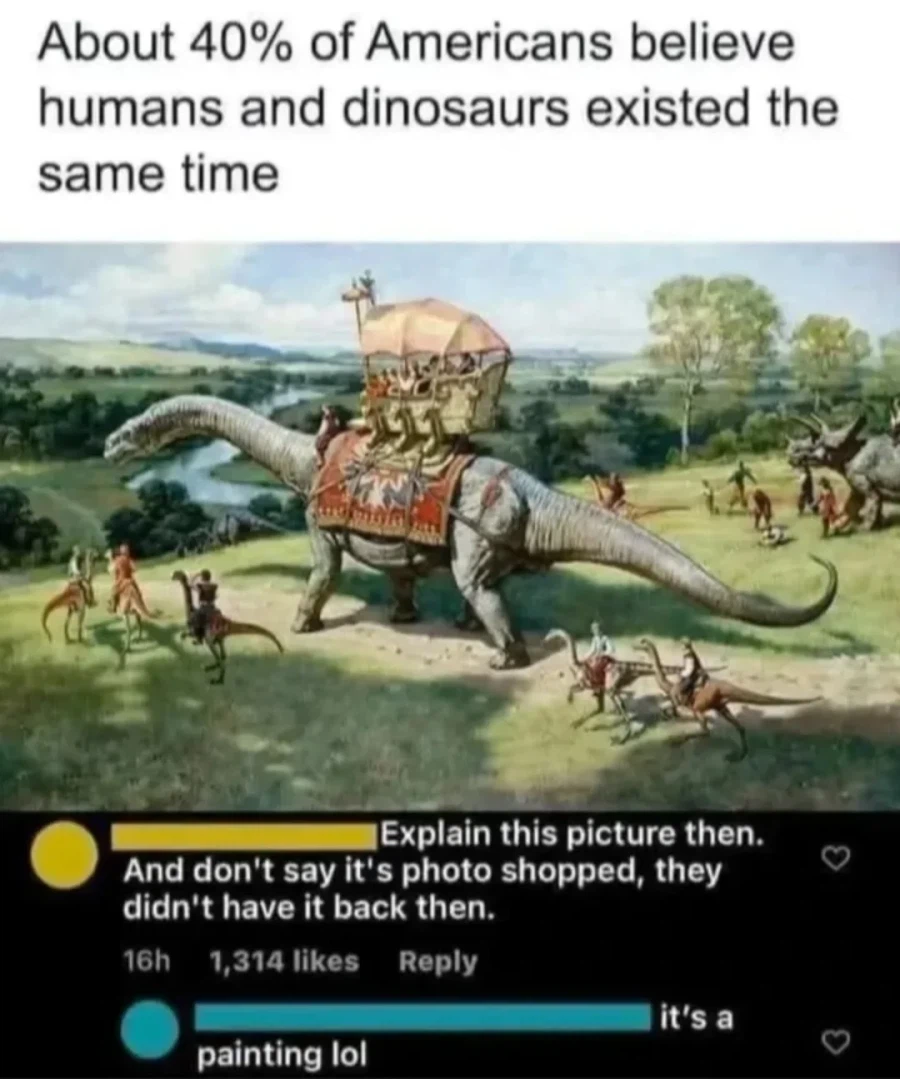
Task: Open the yellow-redacted commenter username
Action: [x=244, y=836]
